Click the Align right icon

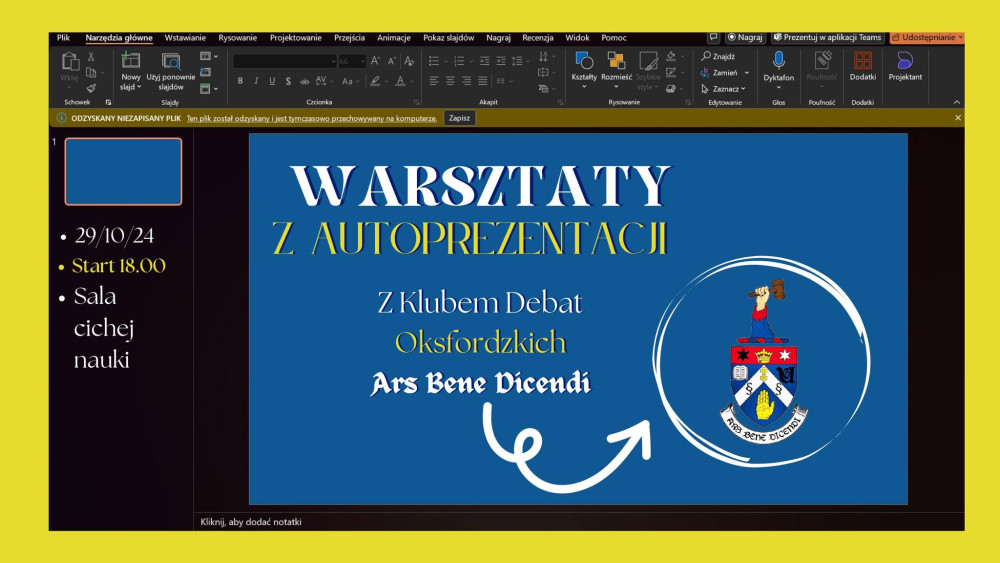coord(467,80)
